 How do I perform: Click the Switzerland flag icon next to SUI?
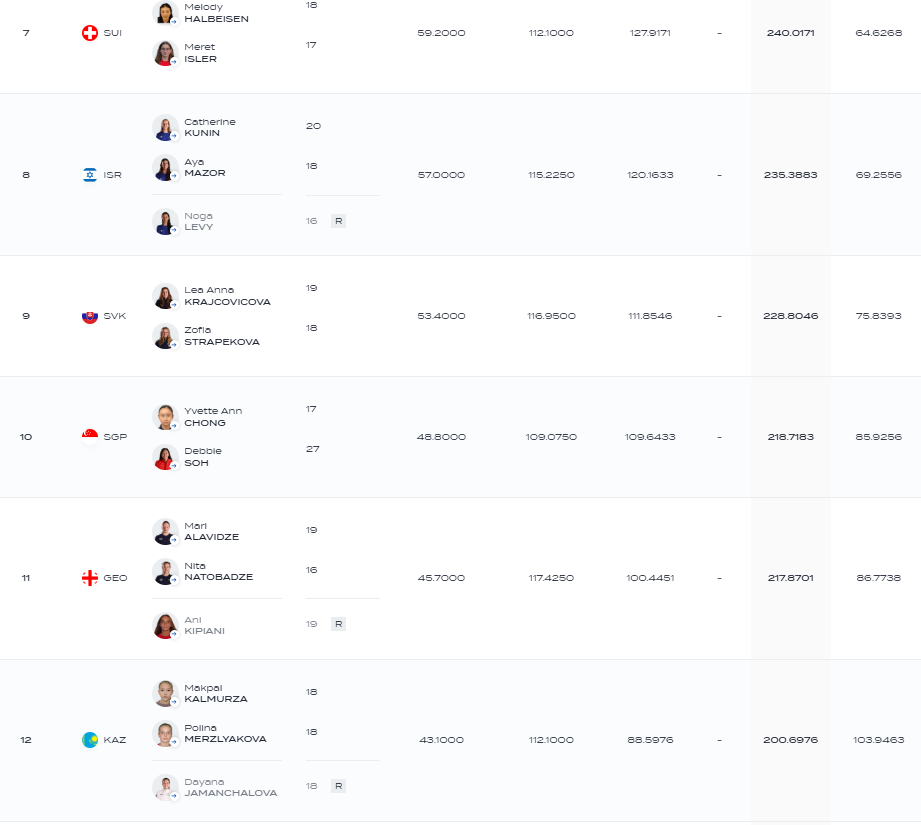click(x=90, y=33)
